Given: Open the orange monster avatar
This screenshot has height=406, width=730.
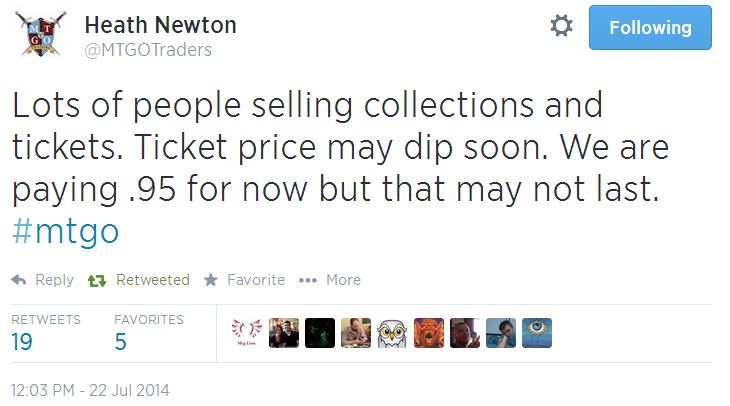Looking at the screenshot, I should tap(428, 333).
